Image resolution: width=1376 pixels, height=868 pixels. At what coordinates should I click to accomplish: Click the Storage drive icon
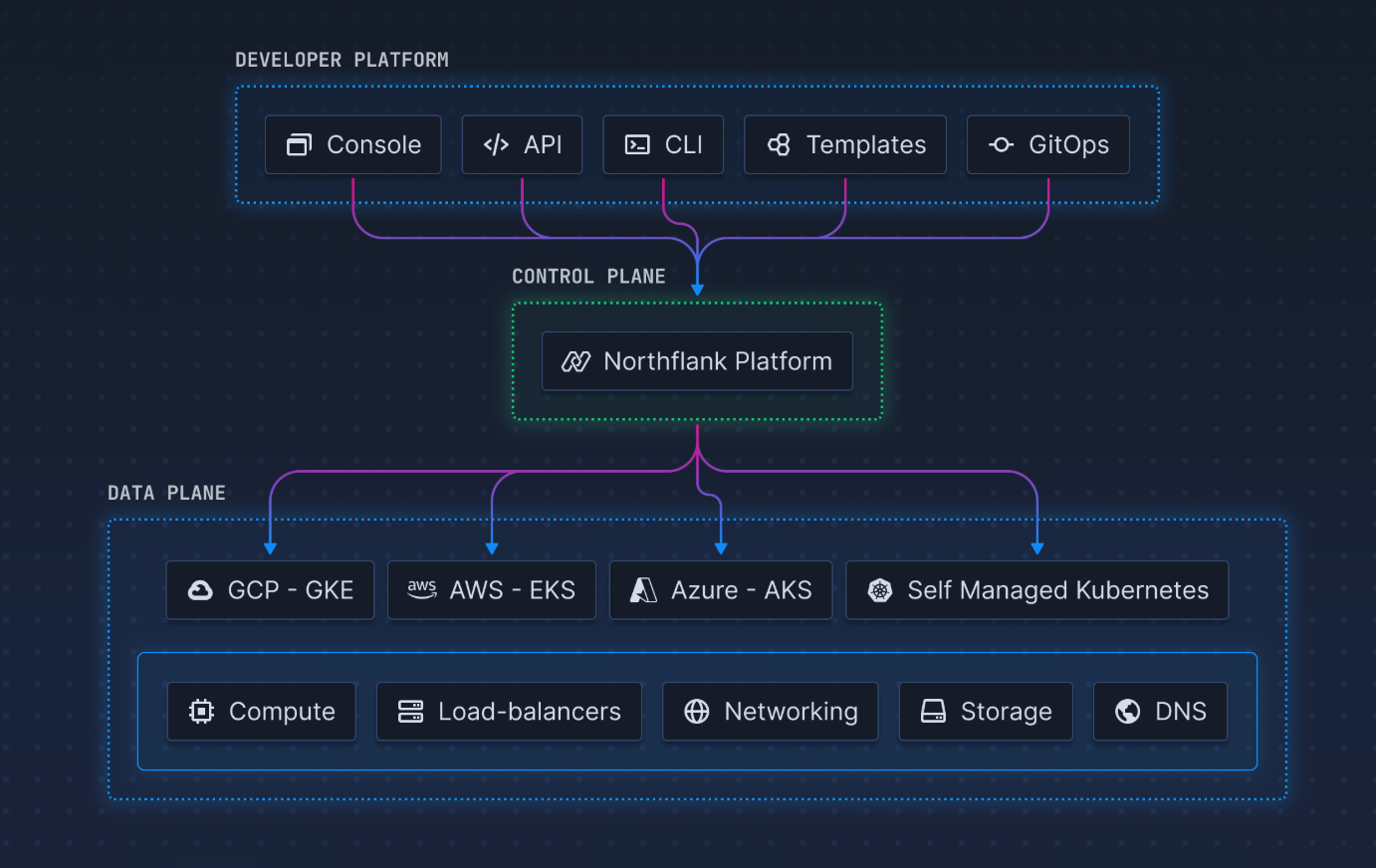point(933,712)
